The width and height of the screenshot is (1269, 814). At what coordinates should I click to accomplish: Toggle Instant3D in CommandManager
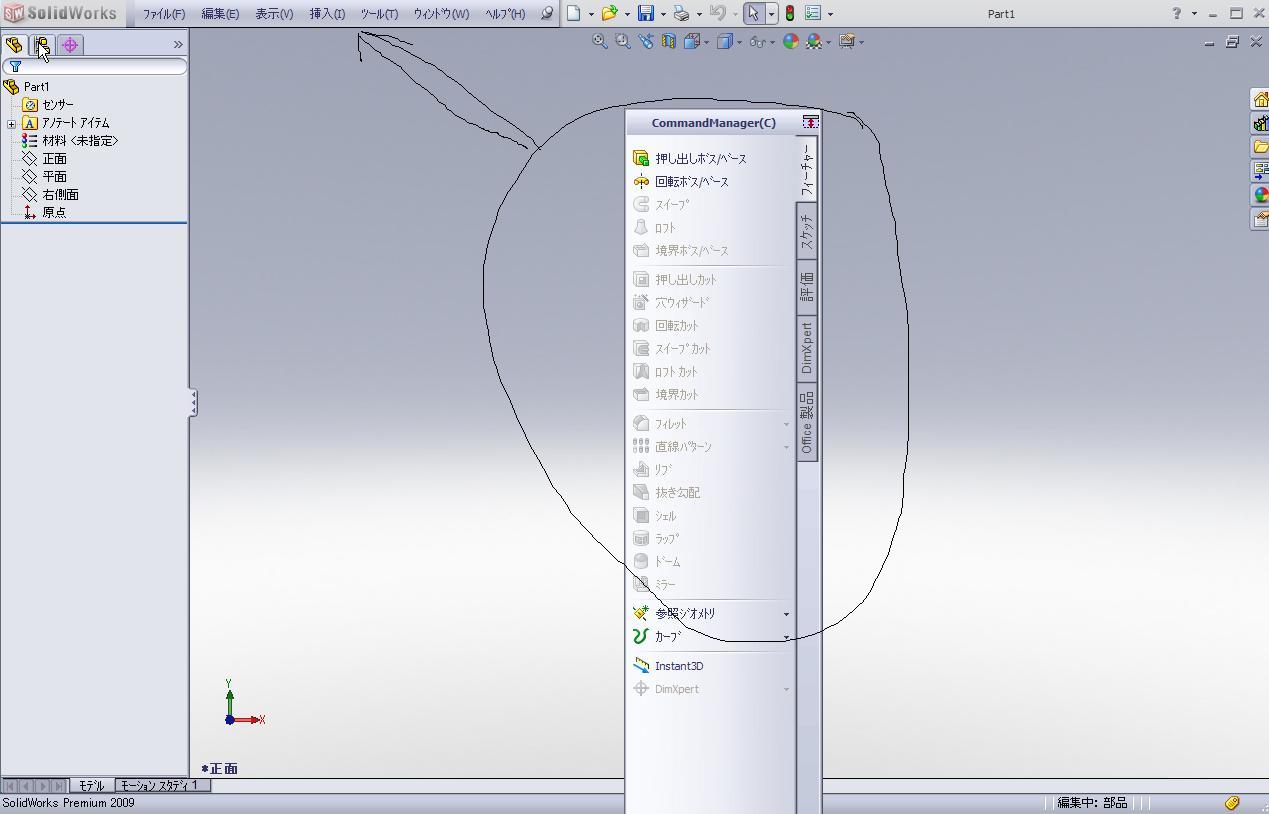tap(669, 666)
